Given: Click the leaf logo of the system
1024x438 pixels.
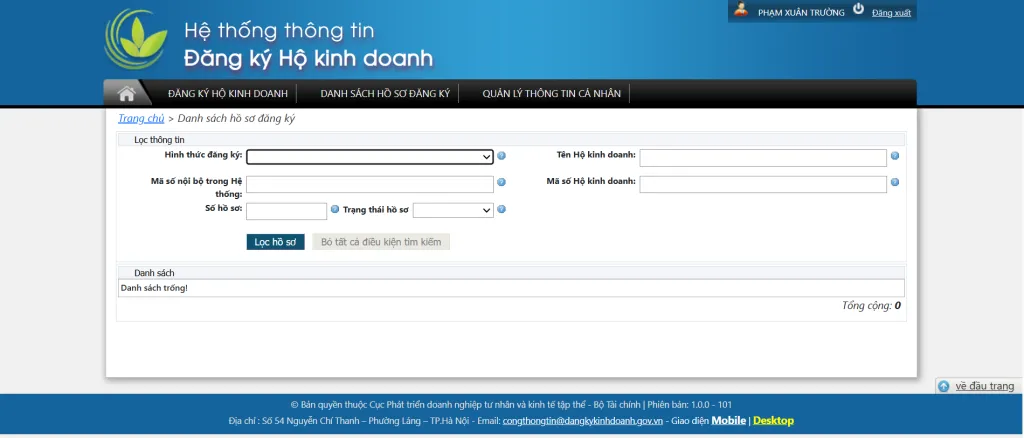Looking at the screenshot, I should tap(136, 39).
